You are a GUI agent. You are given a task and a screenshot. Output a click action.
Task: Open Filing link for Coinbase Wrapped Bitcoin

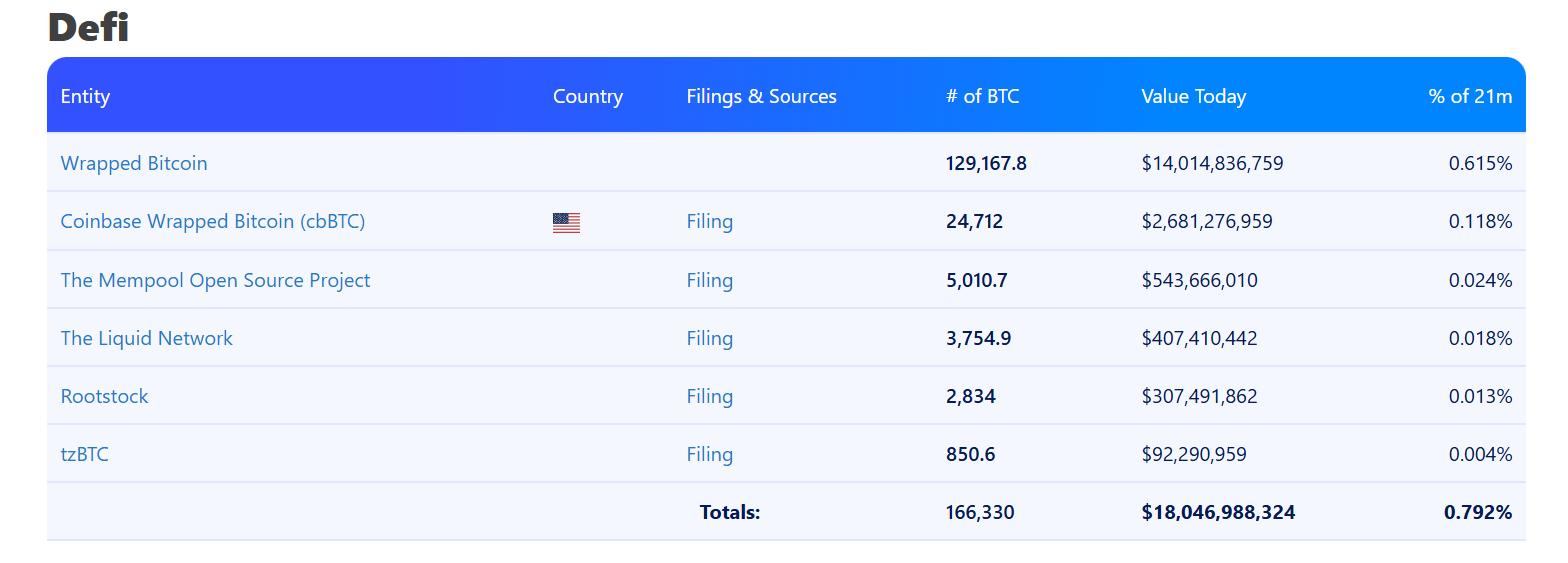click(709, 221)
